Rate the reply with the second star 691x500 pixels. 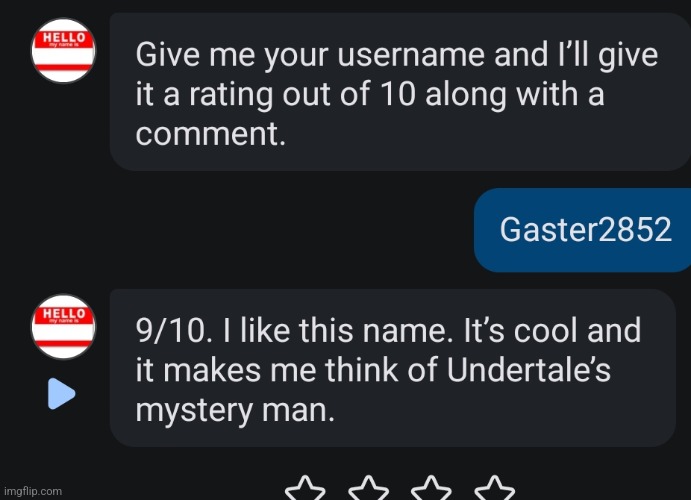(x=368, y=488)
